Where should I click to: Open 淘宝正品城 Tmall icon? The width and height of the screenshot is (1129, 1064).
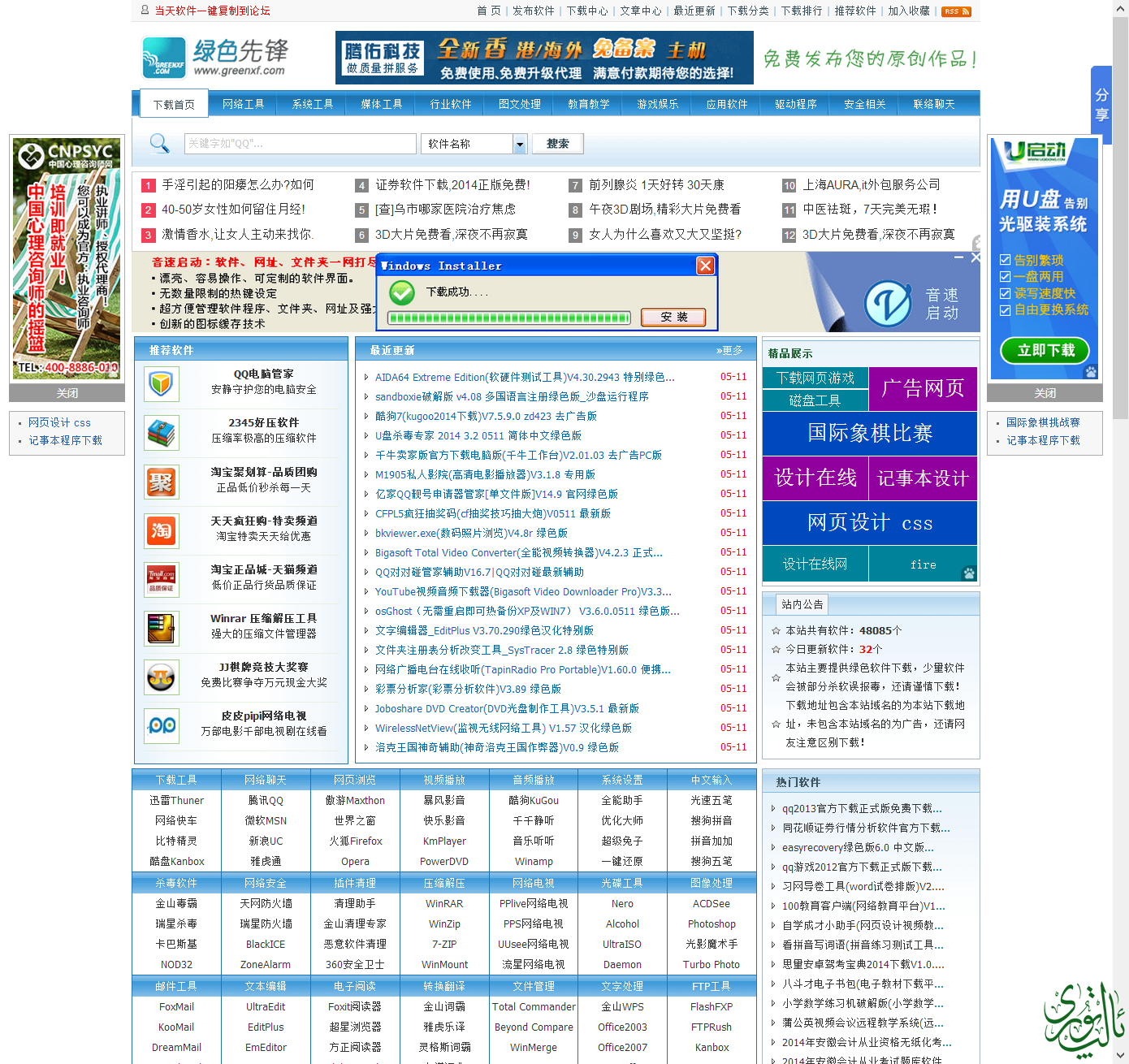click(x=162, y=579)
